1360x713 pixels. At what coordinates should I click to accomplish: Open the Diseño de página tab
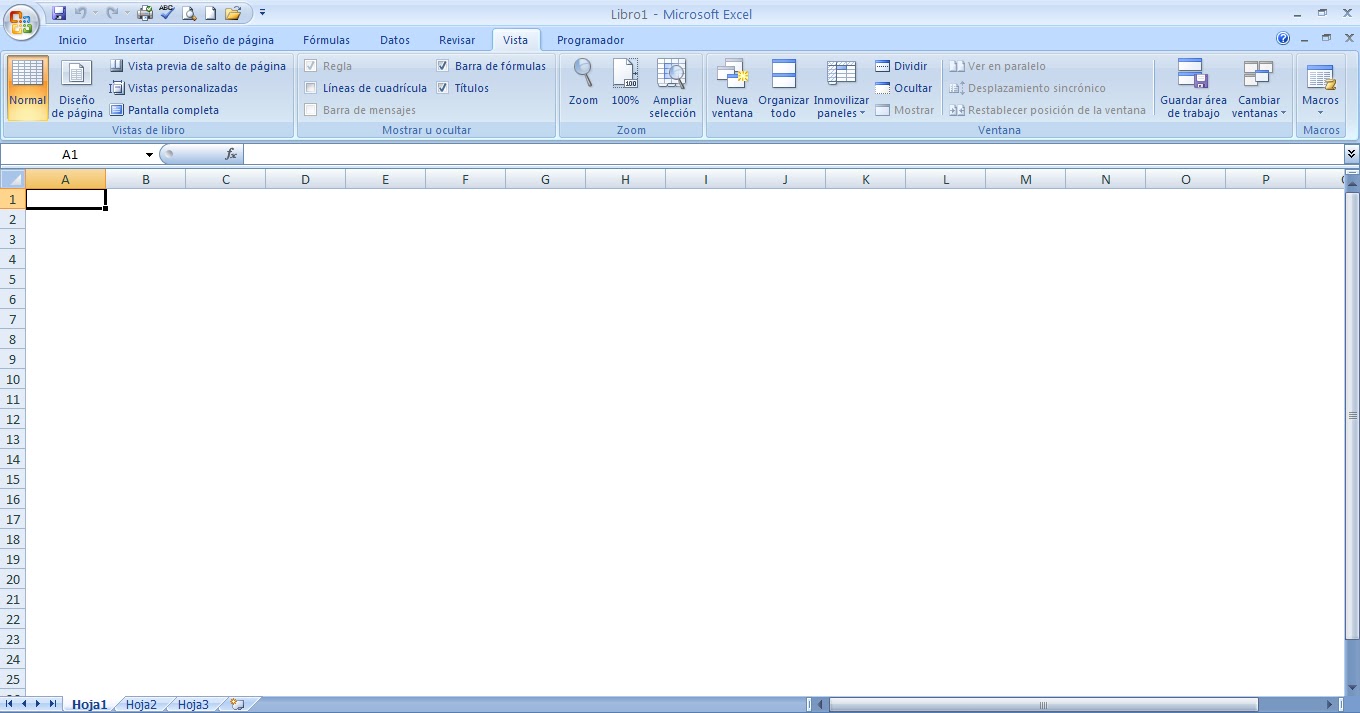tap(228, 40)
